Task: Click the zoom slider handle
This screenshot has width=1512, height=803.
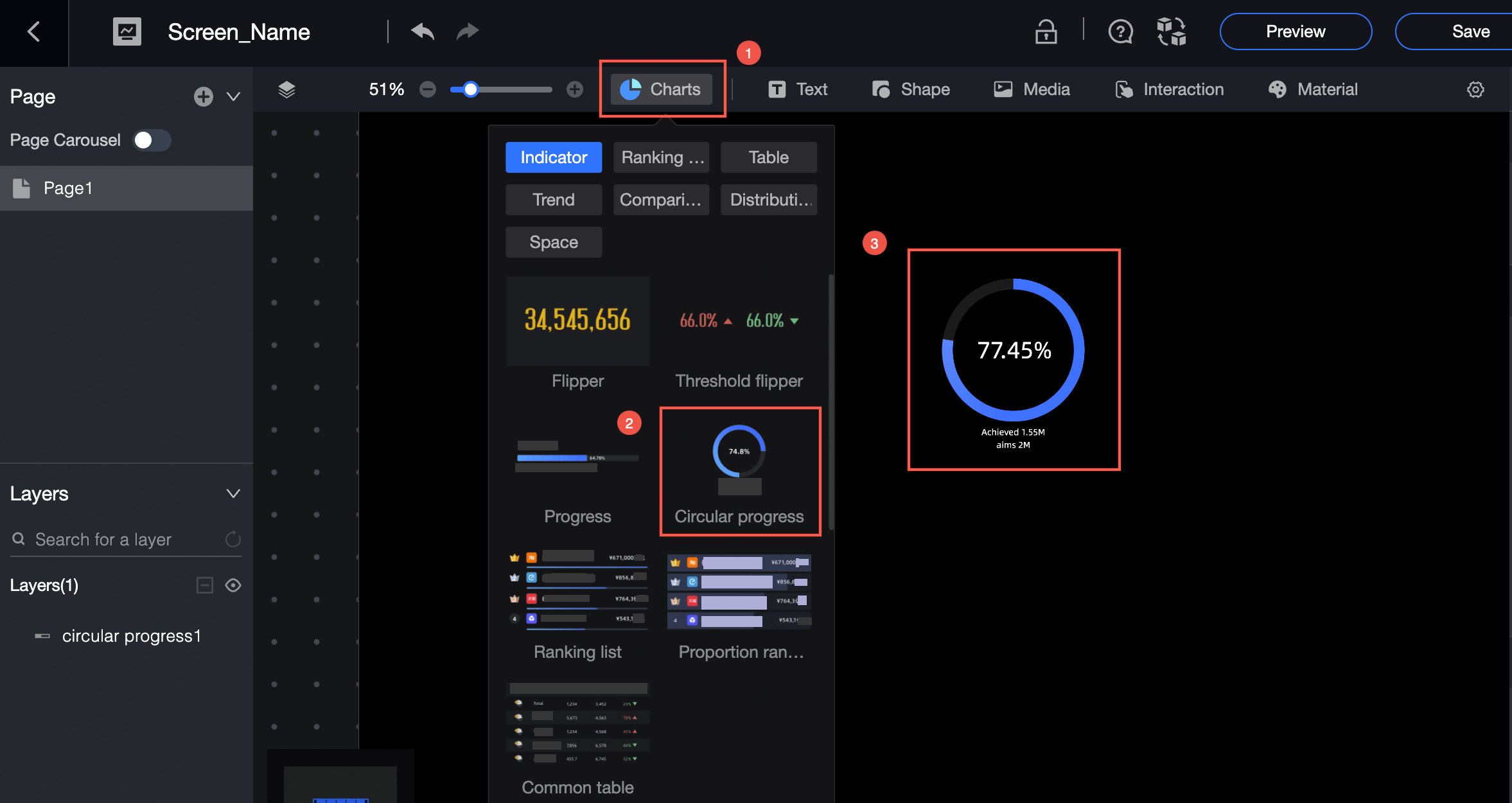Action: point(471,89)
